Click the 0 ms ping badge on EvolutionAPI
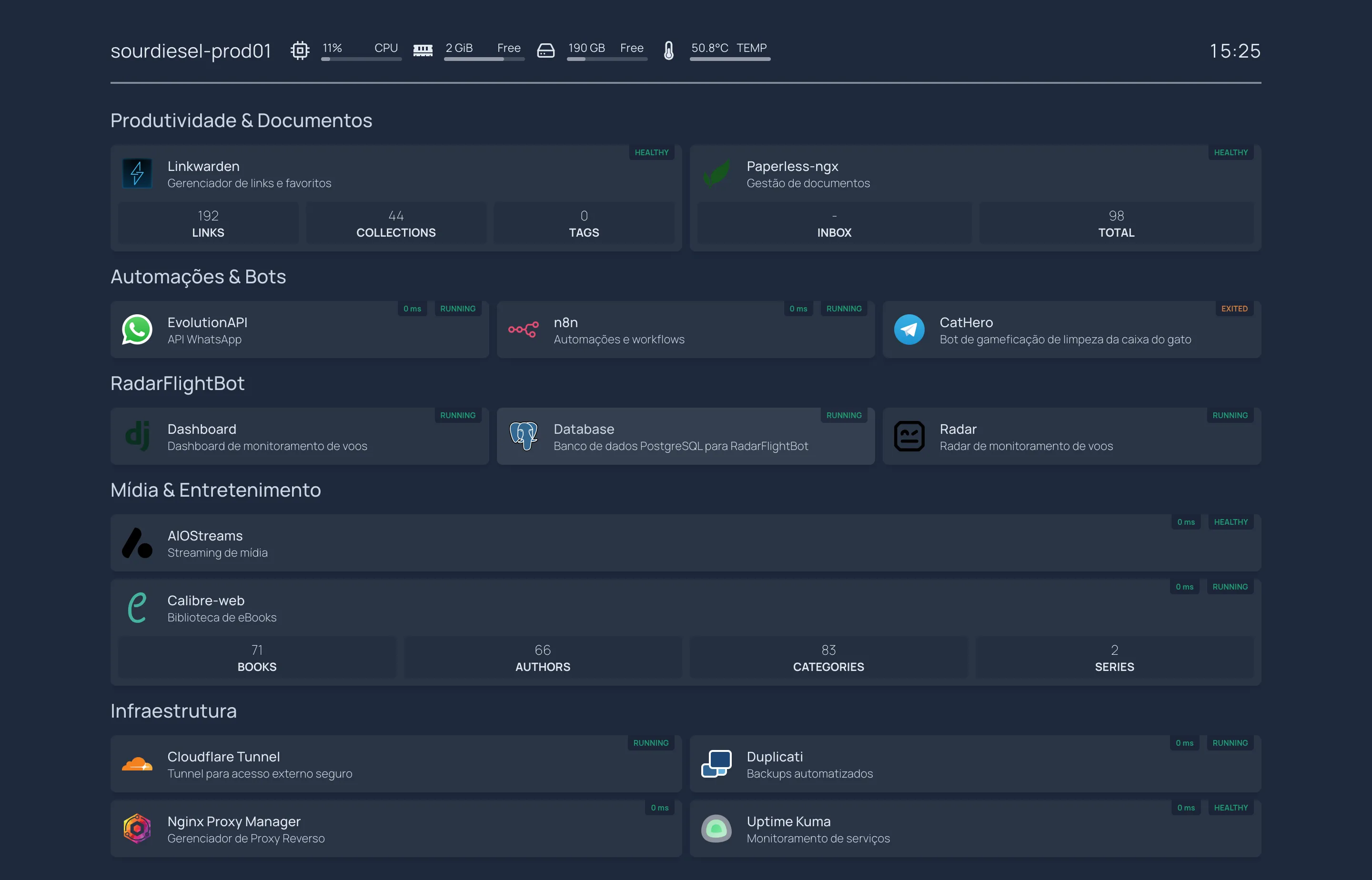The image size is (1372, 880). click(412, 309)
